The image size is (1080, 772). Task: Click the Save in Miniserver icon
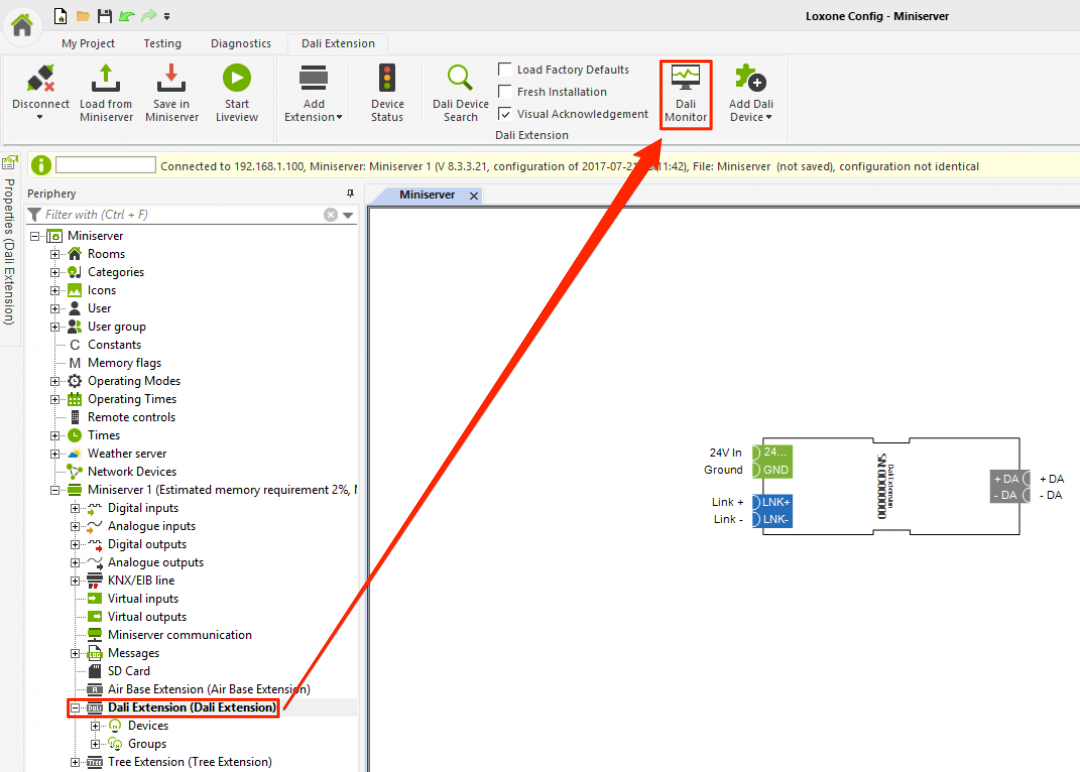(171, 92)
